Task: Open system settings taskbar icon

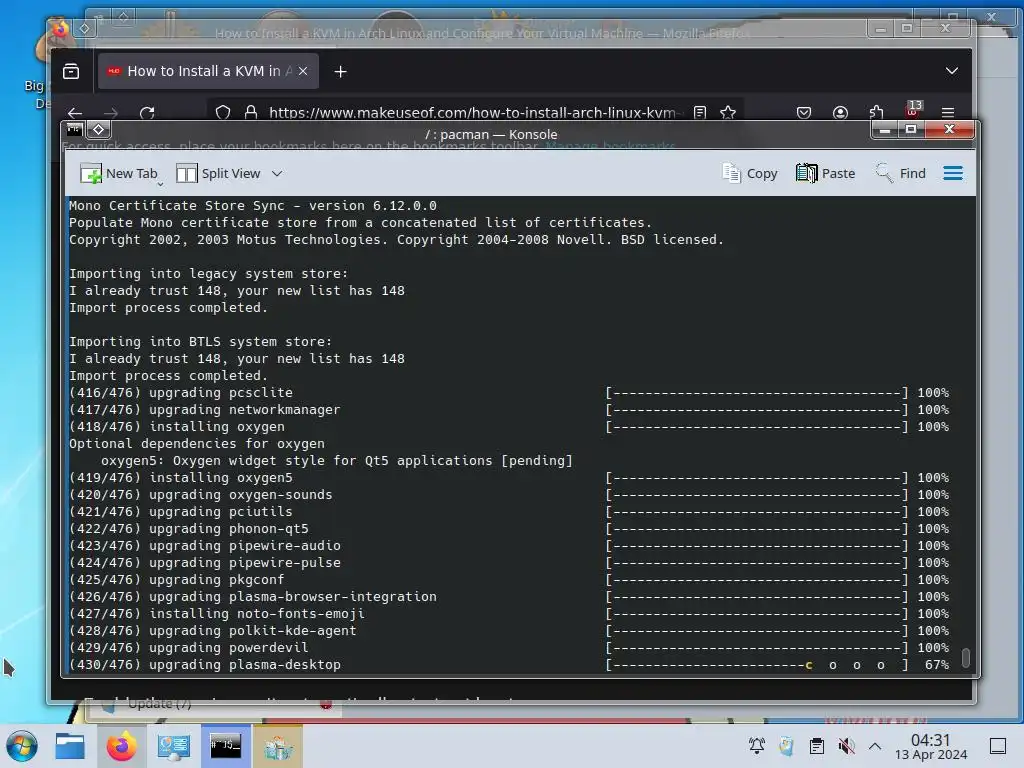Action: click(x=174, y=746)
